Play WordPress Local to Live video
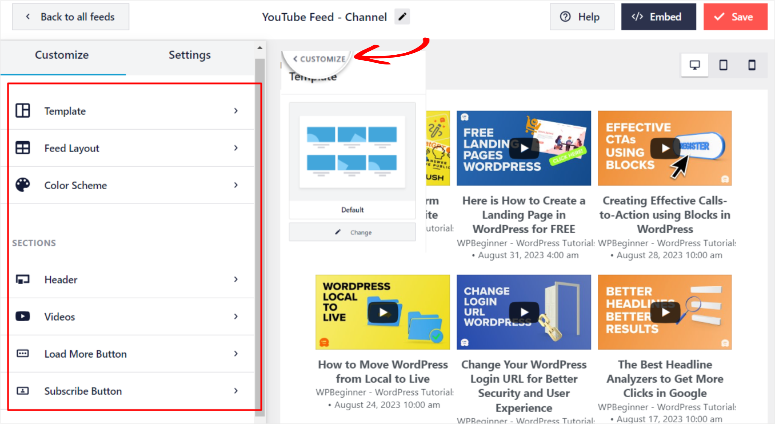 click(383, 312)
